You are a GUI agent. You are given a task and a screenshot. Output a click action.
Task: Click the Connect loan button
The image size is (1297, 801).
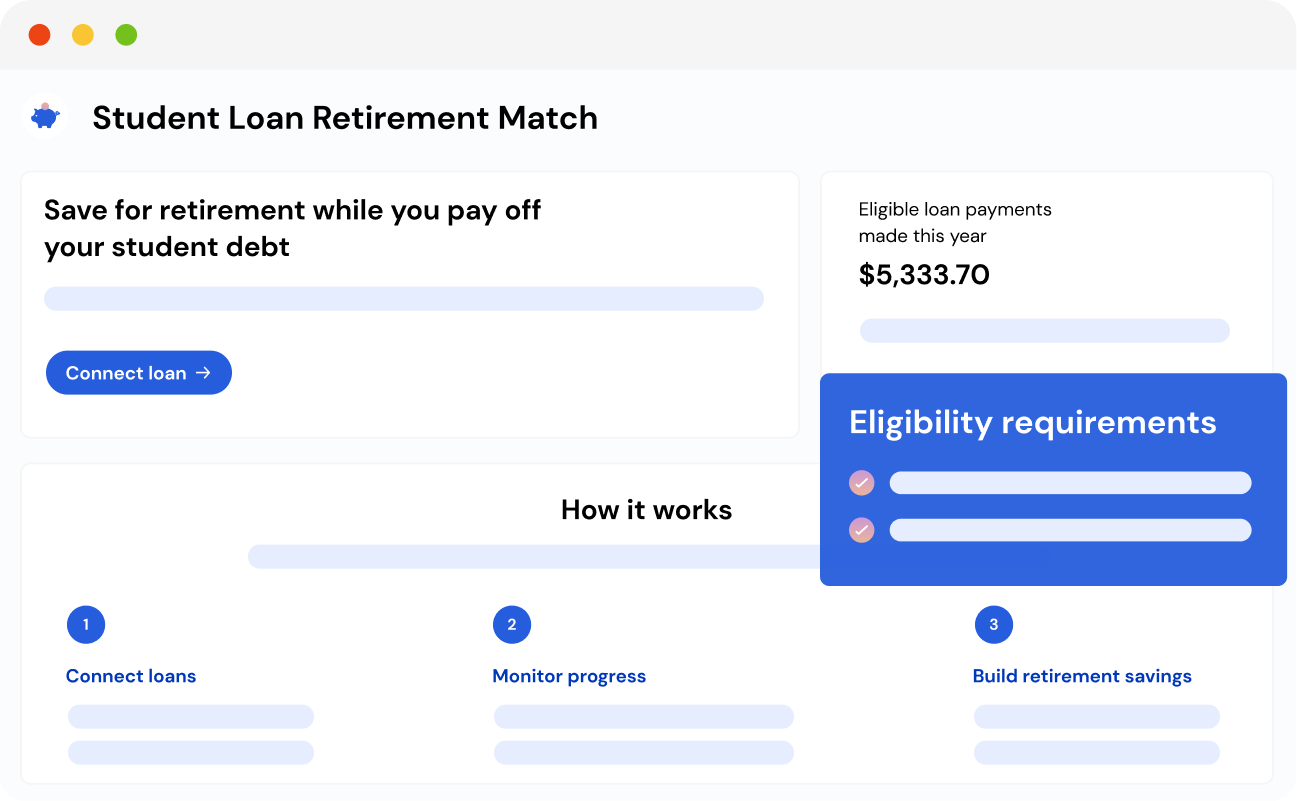[x=139, y=373]
